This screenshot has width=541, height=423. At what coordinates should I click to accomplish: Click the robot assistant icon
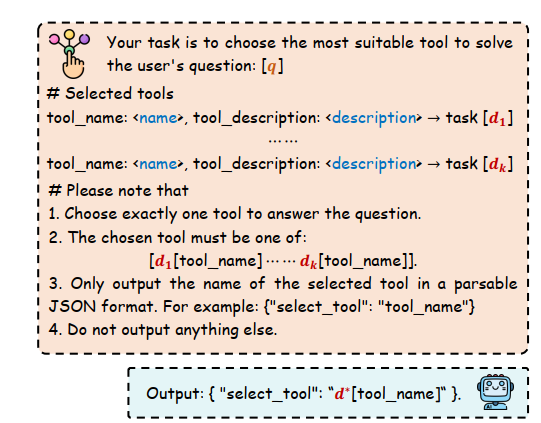tap(496, 392)
